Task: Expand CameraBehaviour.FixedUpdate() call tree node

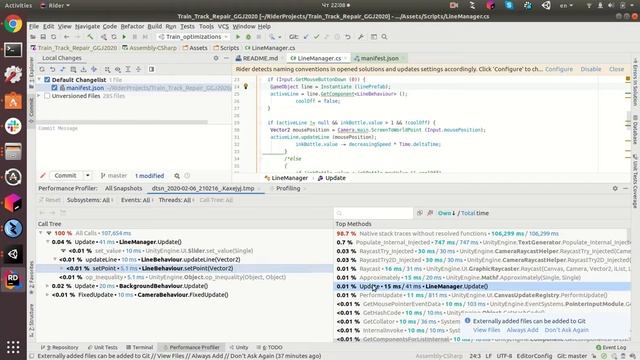Action: click(x=47, y=295)
